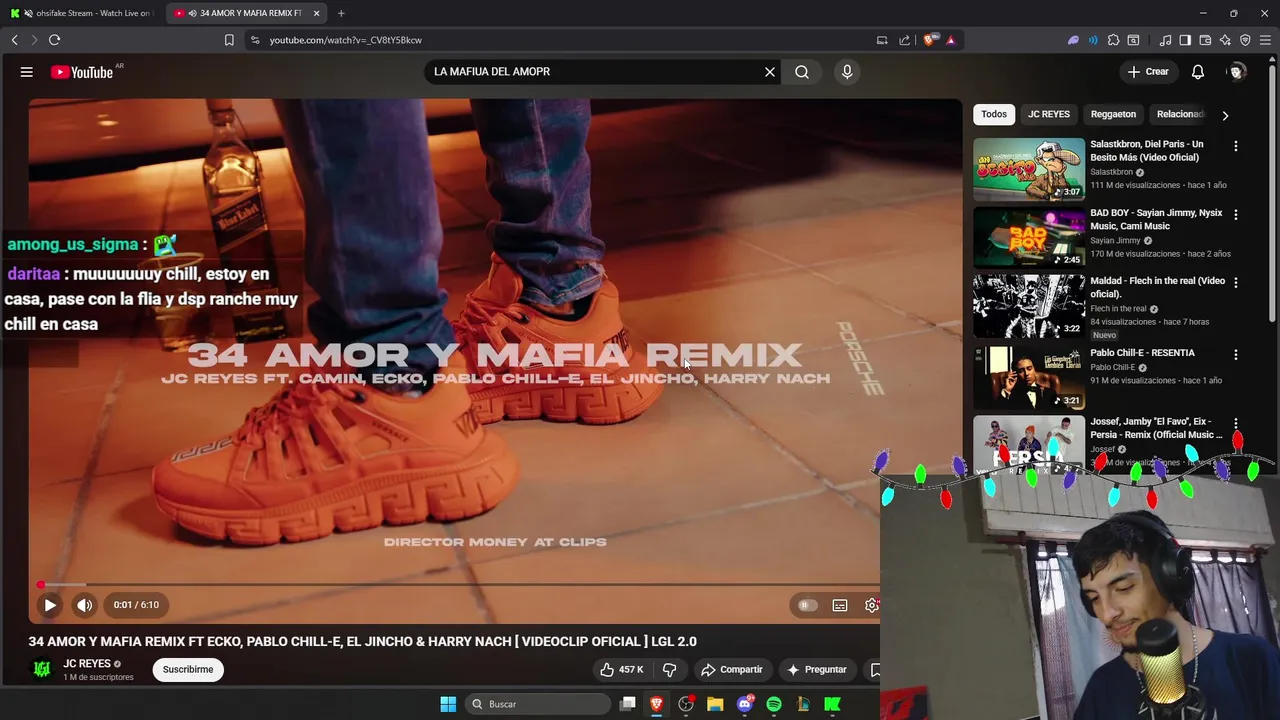This screenshot has width=1280, height=720.
Task: Click the Maldad video title
Action: pyautogui.click(x=1157, y=287)
